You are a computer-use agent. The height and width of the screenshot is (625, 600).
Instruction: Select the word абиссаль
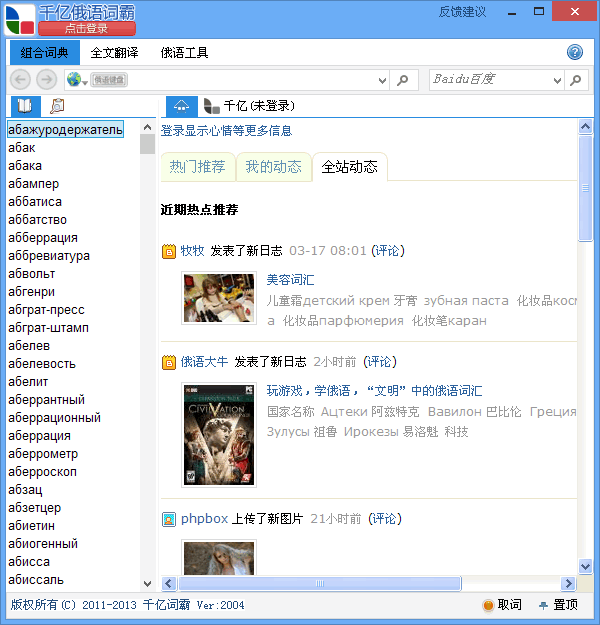[x=36, y=580]
